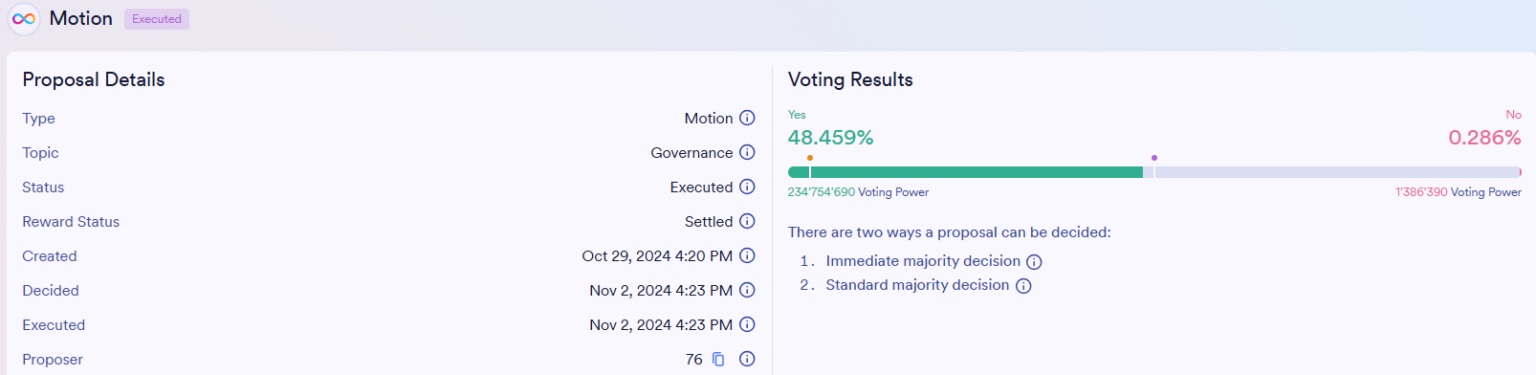
Task: Click the info icon beside Reward Status Settled
Action: [747, 222]
